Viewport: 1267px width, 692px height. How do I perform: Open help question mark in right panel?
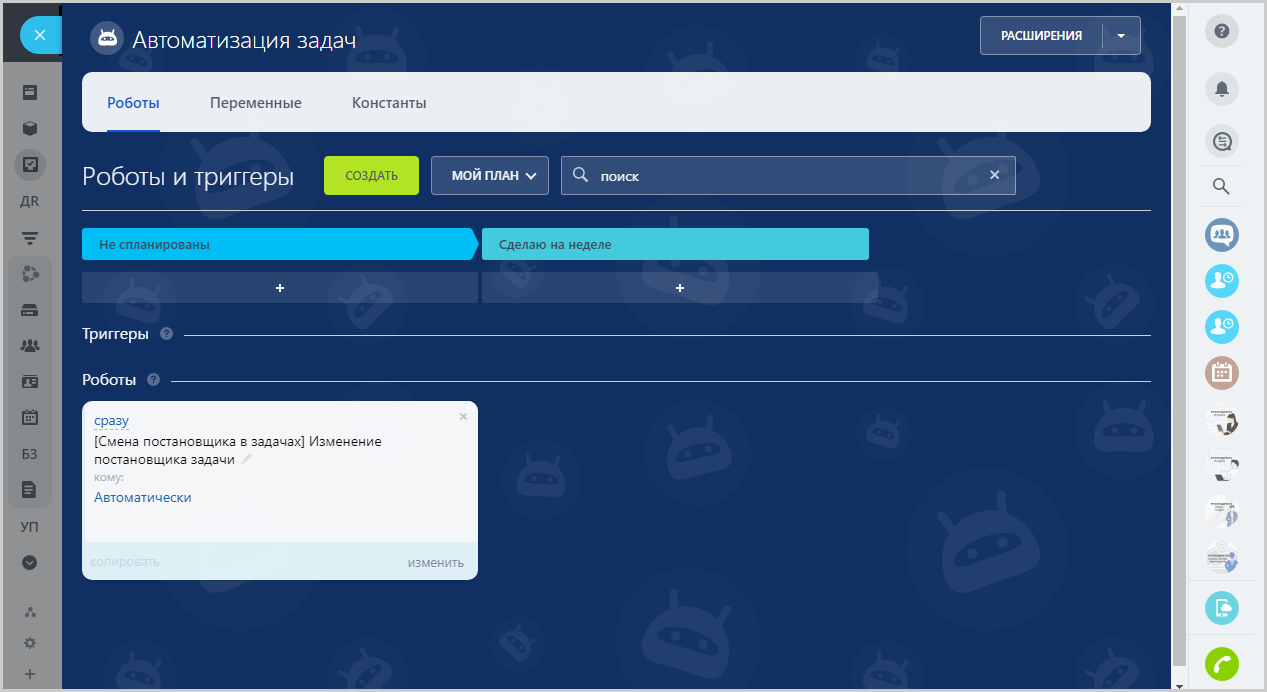[x=1222, y=31]
